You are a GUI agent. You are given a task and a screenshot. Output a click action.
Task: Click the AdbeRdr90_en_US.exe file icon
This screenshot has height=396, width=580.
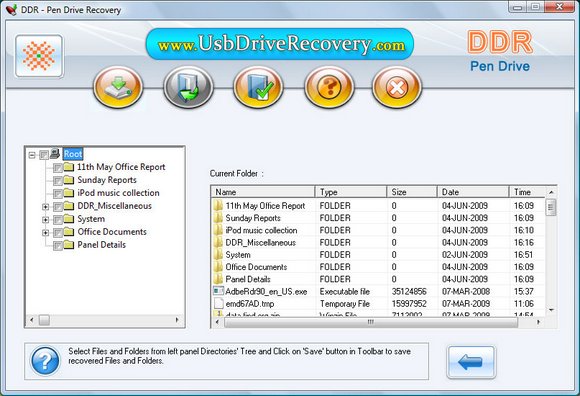click(218, 291)
